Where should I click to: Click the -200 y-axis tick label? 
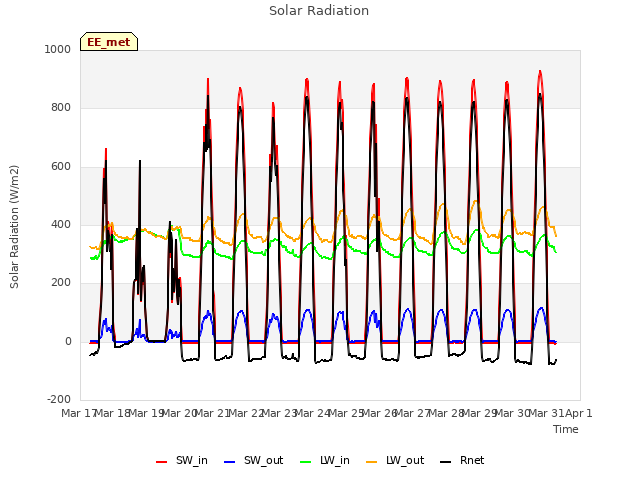[x=59, y=399]
